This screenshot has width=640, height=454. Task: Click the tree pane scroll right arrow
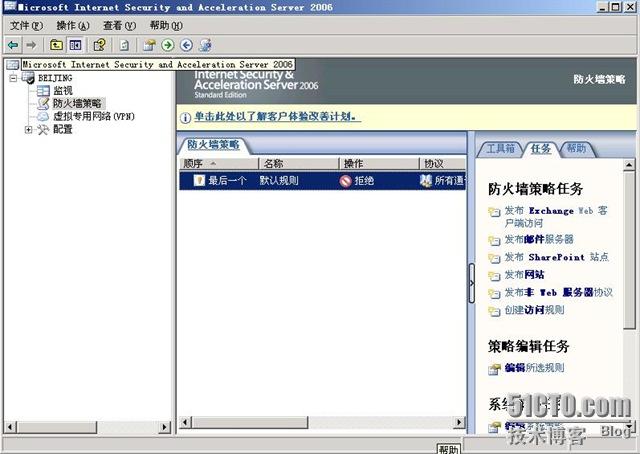[x=164, y=427]
